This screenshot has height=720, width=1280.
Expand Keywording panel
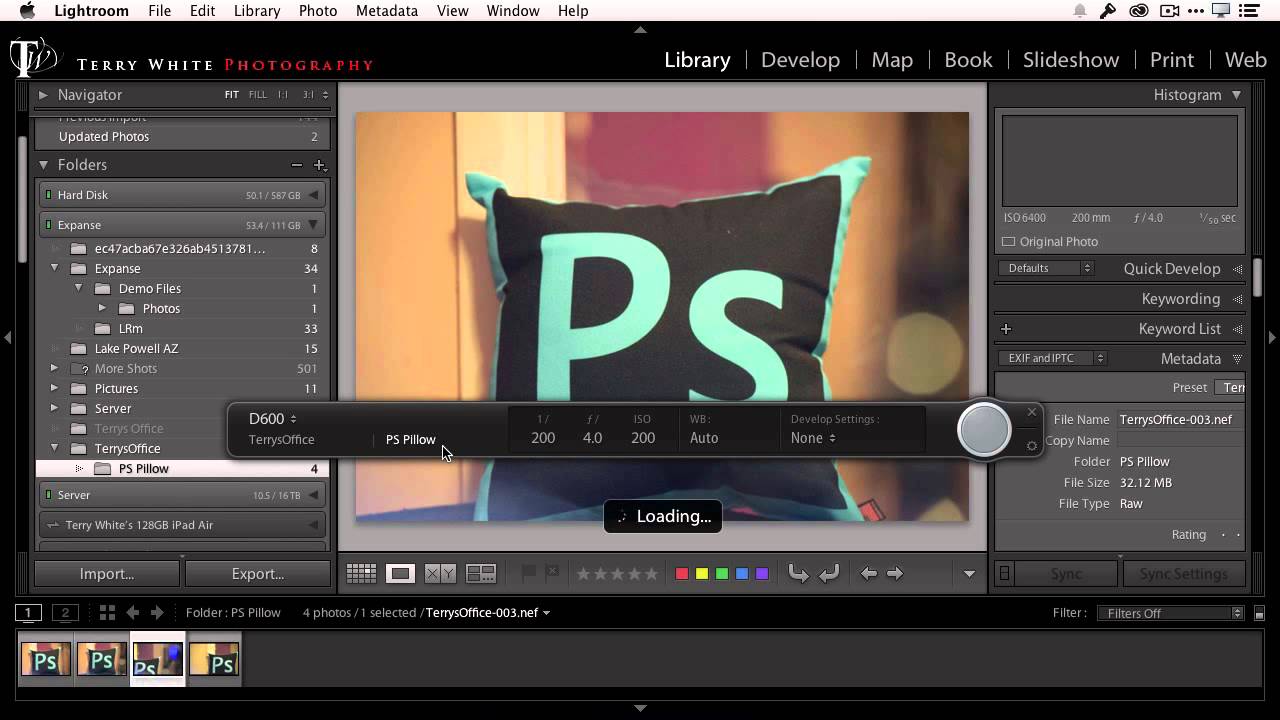click(1238, 299)
